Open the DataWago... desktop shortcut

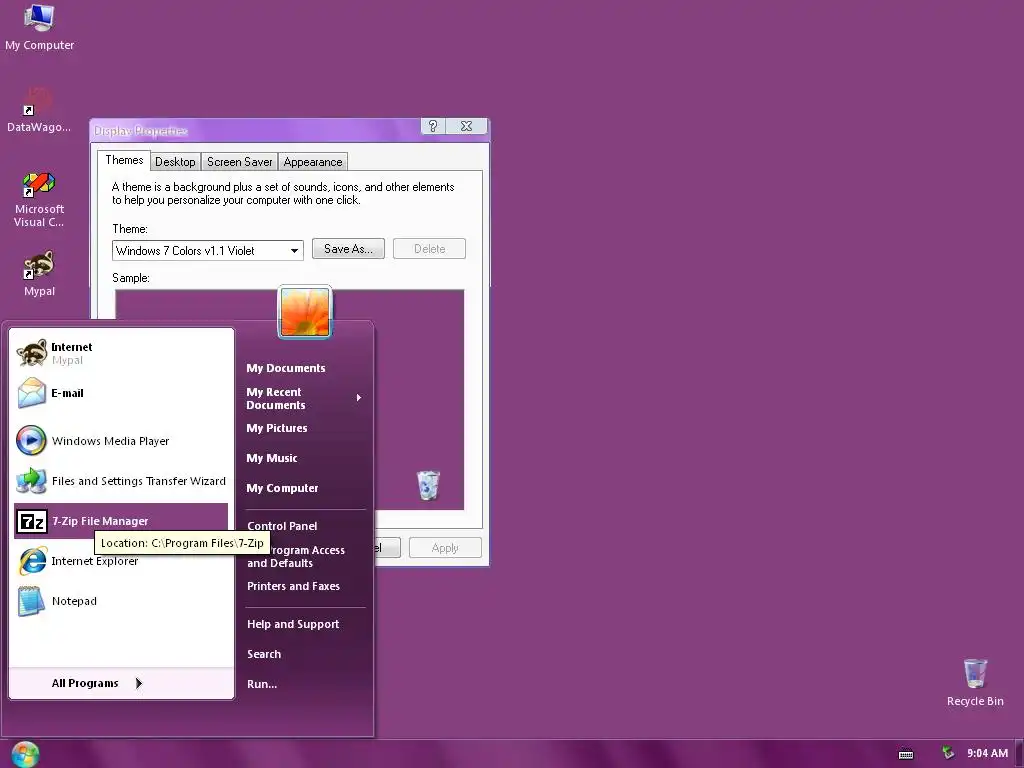coord(39,109)
